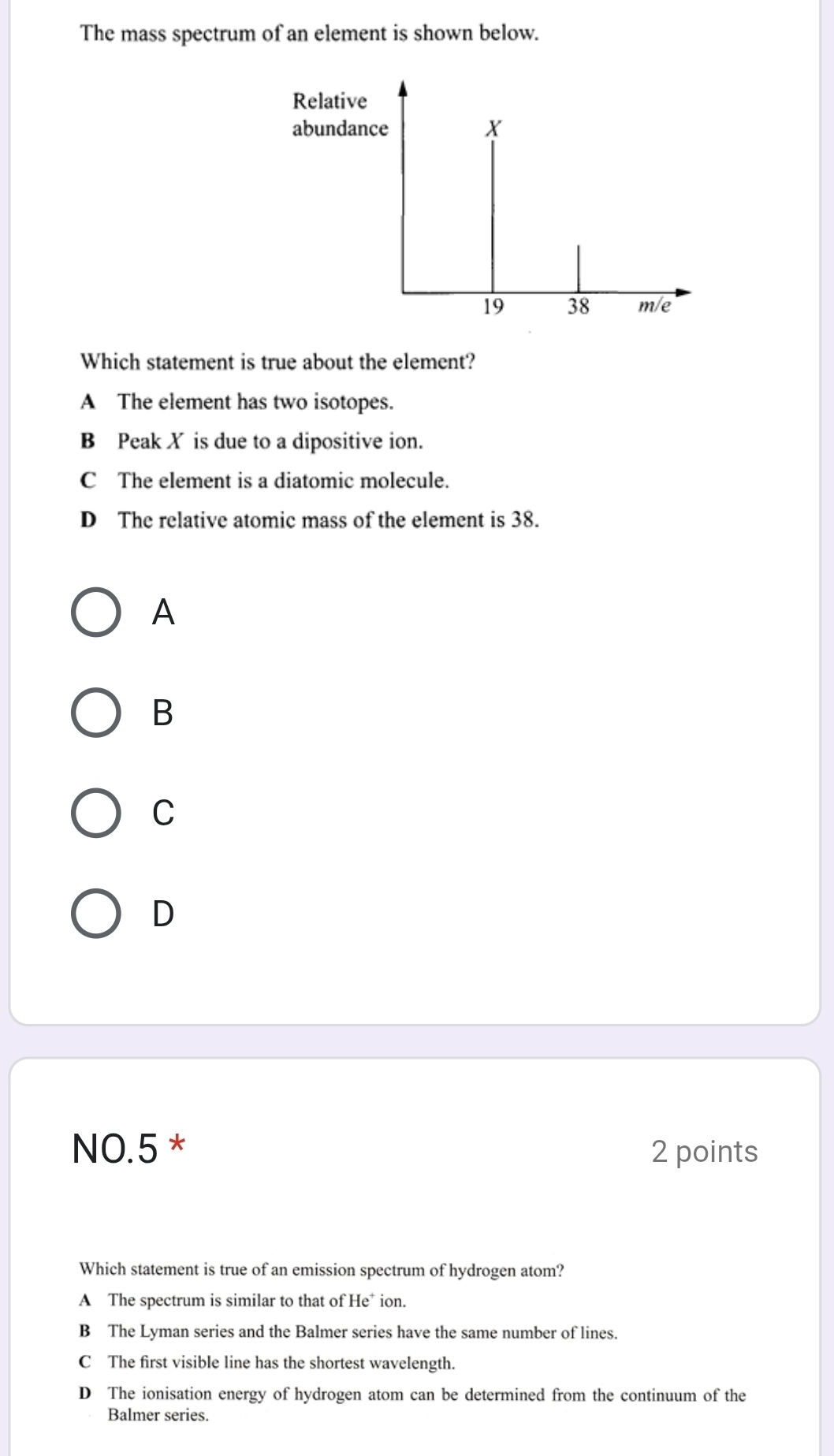This screenshot has width=834, height=1456.
Task: Click statement "The element is a diatomic molecule."
Action: pyautogui.click(x=283, y=481)
